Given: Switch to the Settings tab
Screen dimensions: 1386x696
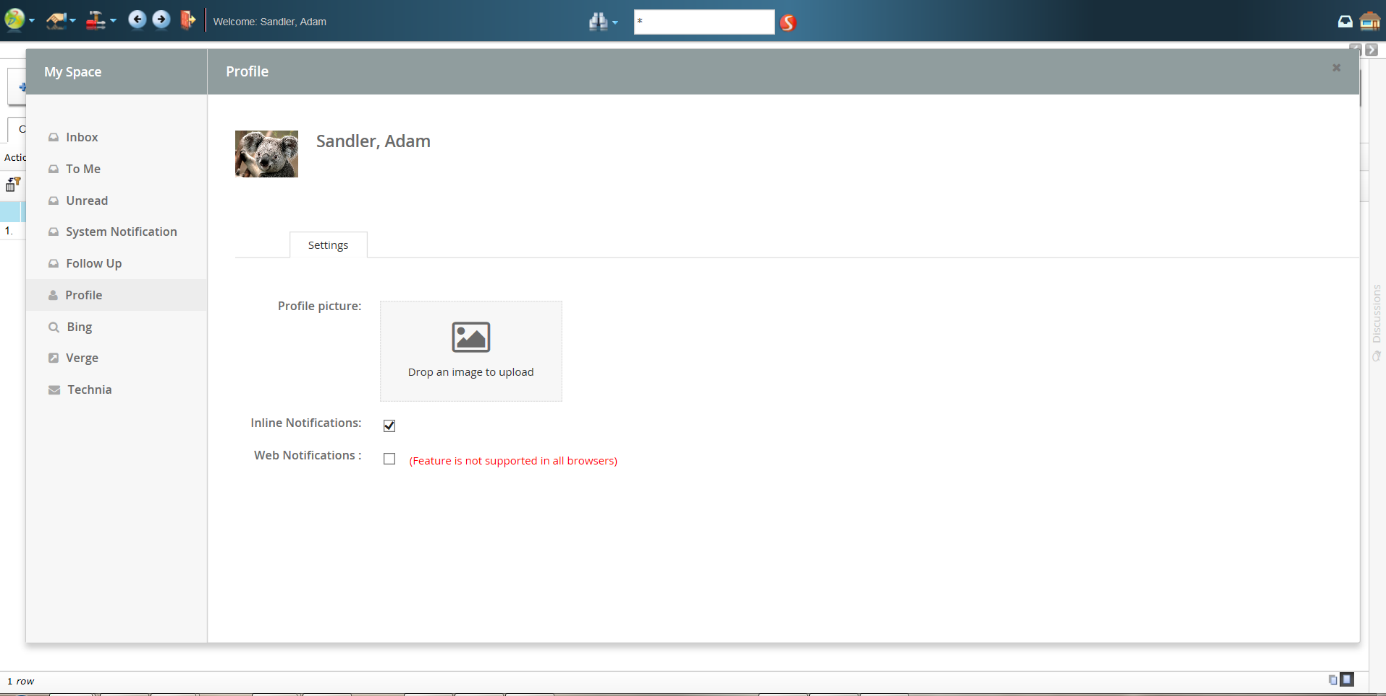Looking at the screenshot, I should pos(328,245).
